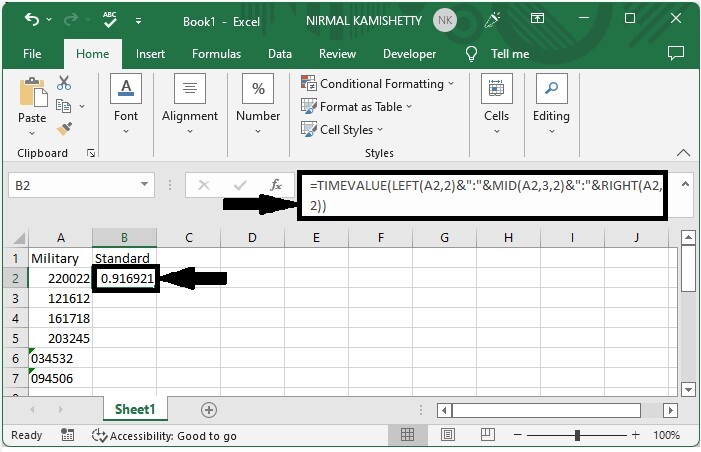Click the Insert Function fx icon
Image resolution: width=701 pixels, height=452 pixels.
[x=276, y=185]
